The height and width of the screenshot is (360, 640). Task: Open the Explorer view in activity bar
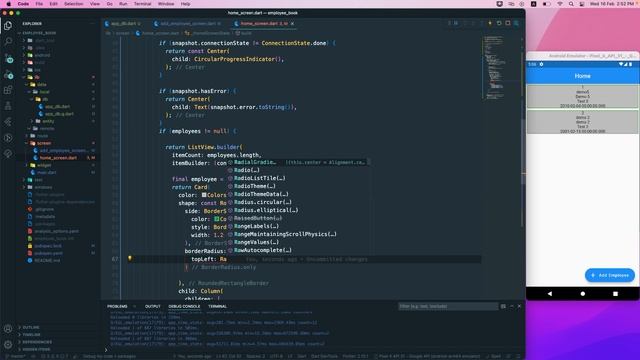[x=8, y=26]
